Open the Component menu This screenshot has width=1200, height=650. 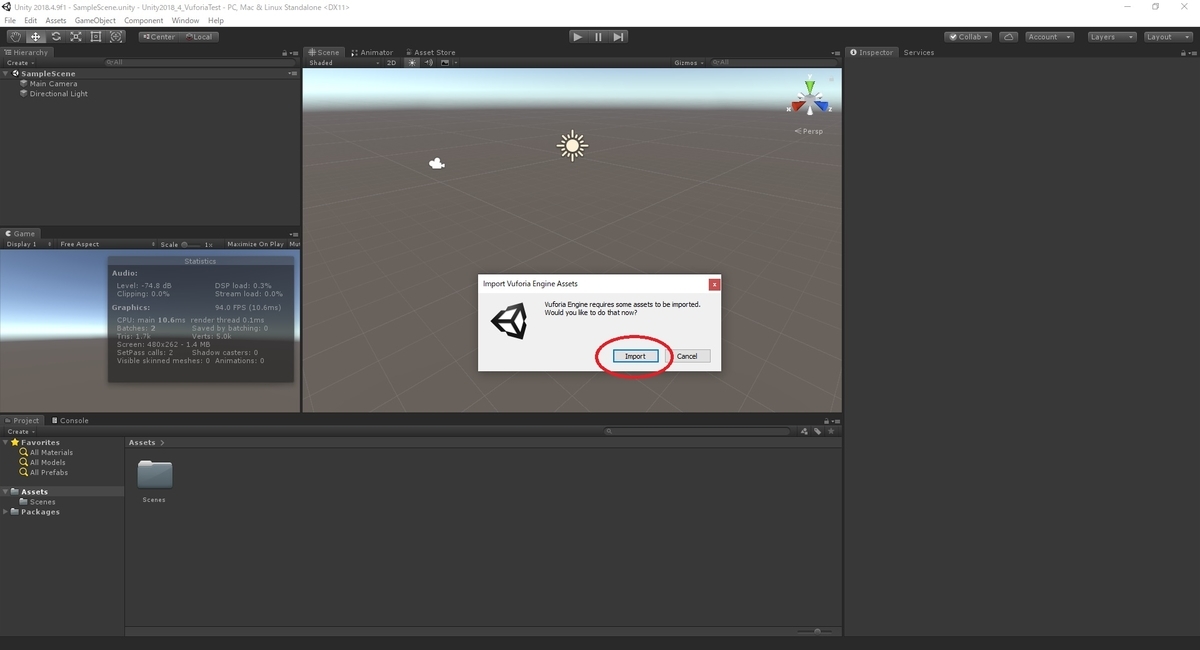(144, 20)
